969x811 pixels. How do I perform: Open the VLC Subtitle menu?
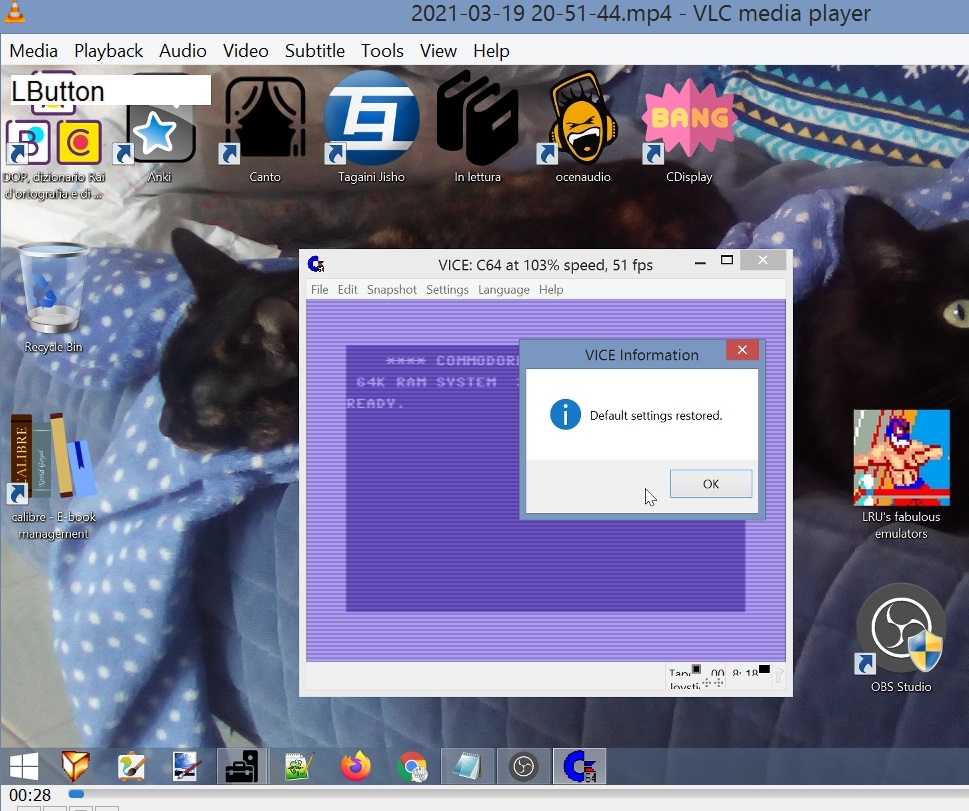[315, 51]
